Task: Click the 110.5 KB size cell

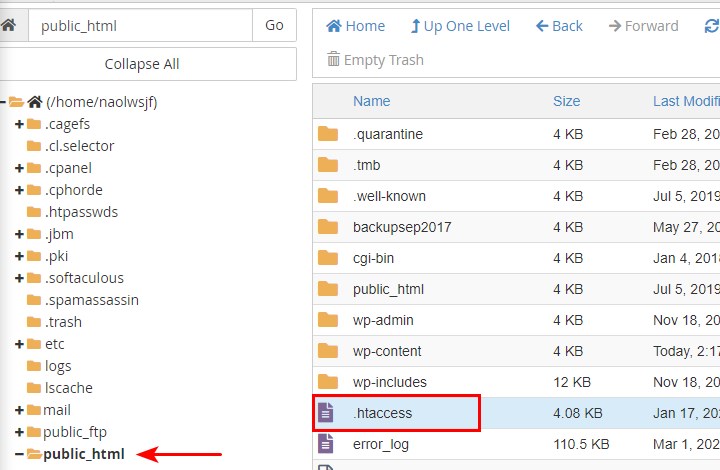Action: [x=581, y=444]
